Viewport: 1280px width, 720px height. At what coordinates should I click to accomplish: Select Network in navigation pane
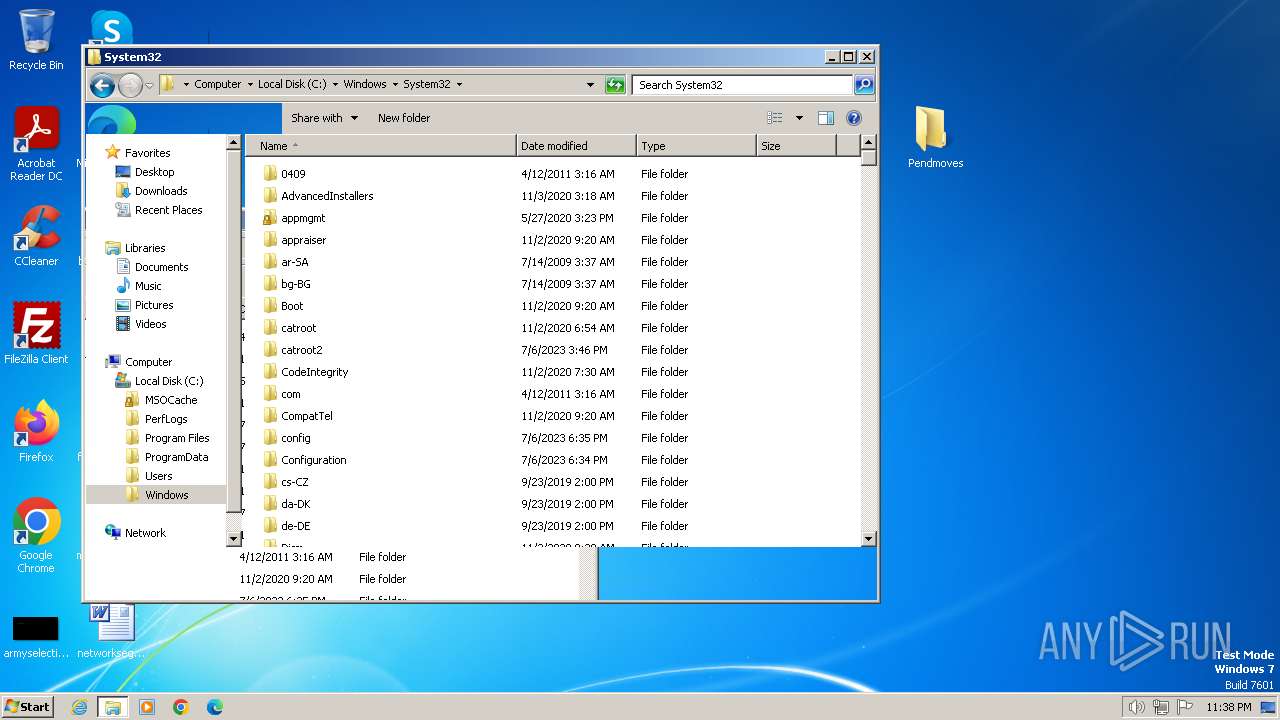click(145, 533)
